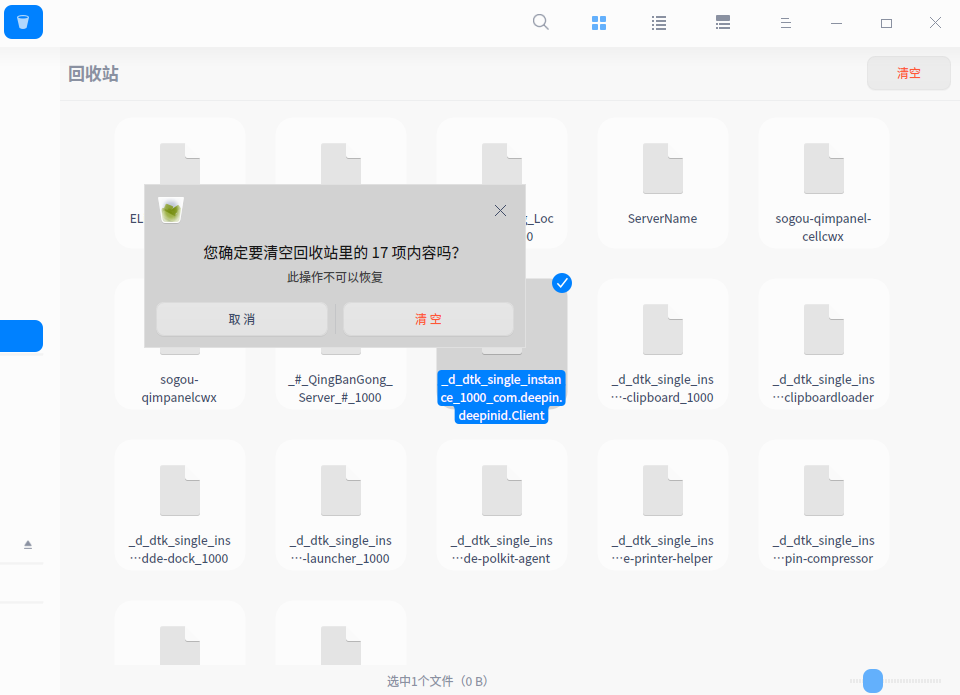960x695 pixels.
Task: Click the search magnifier icon
Action: (x=540, y=22)
